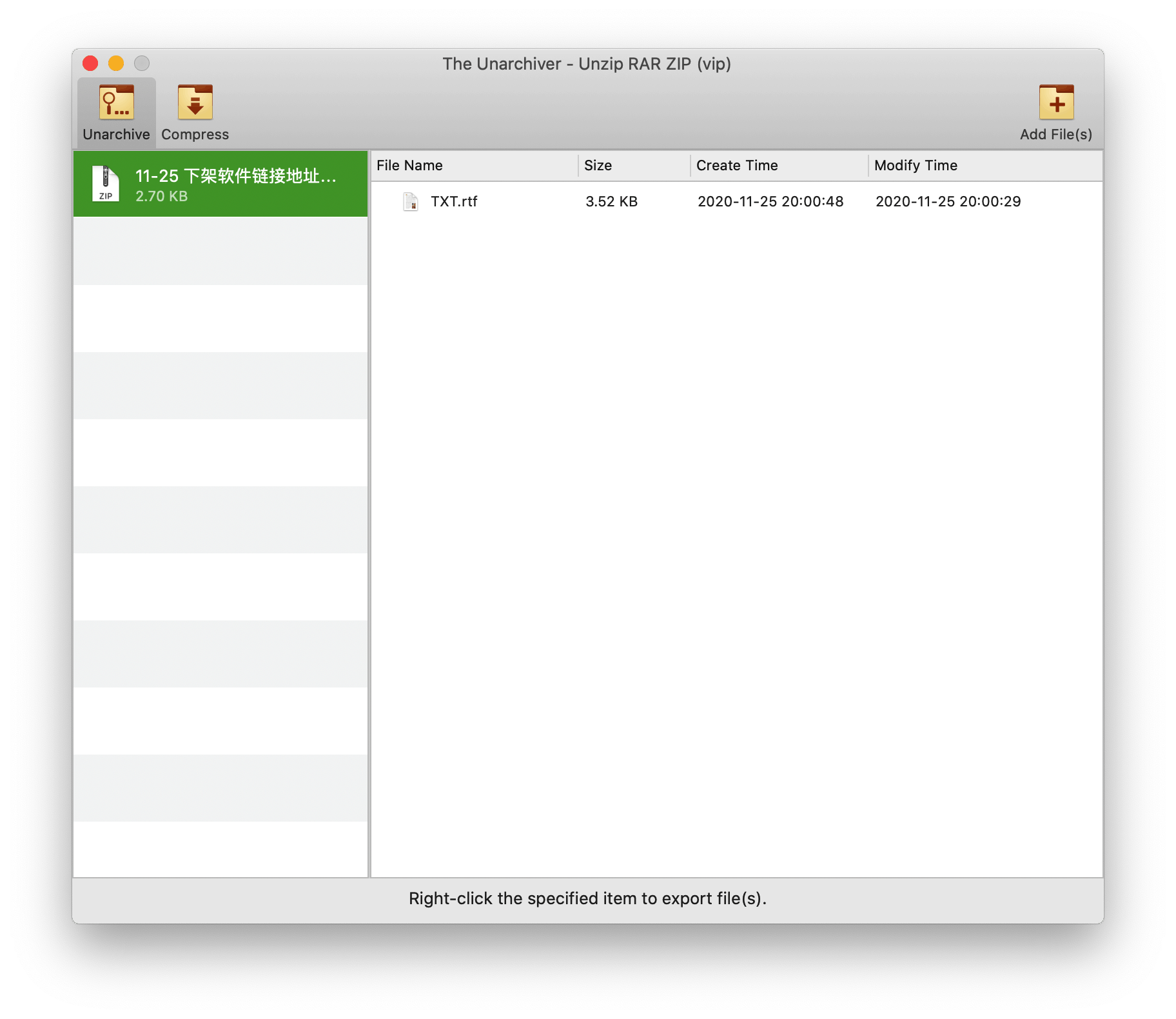This screenshot has height=1019, width=1176.
Task: Click the 2.70 KB archive size text
Action: click(x=162, y=197)
